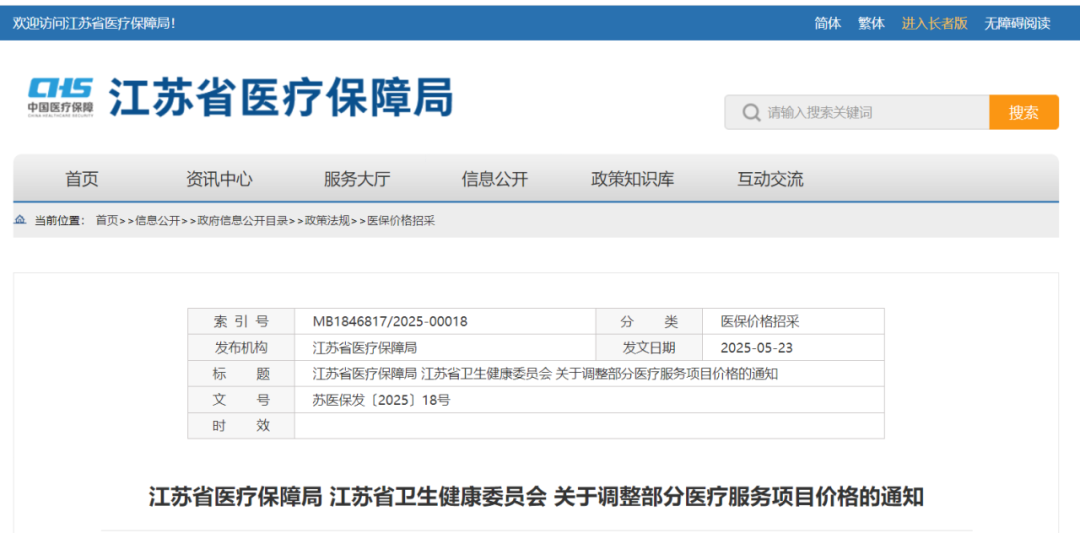Click the 信息公开 breadcrumb link
This screenshot has height=533, width=1080.
(157, 221)
